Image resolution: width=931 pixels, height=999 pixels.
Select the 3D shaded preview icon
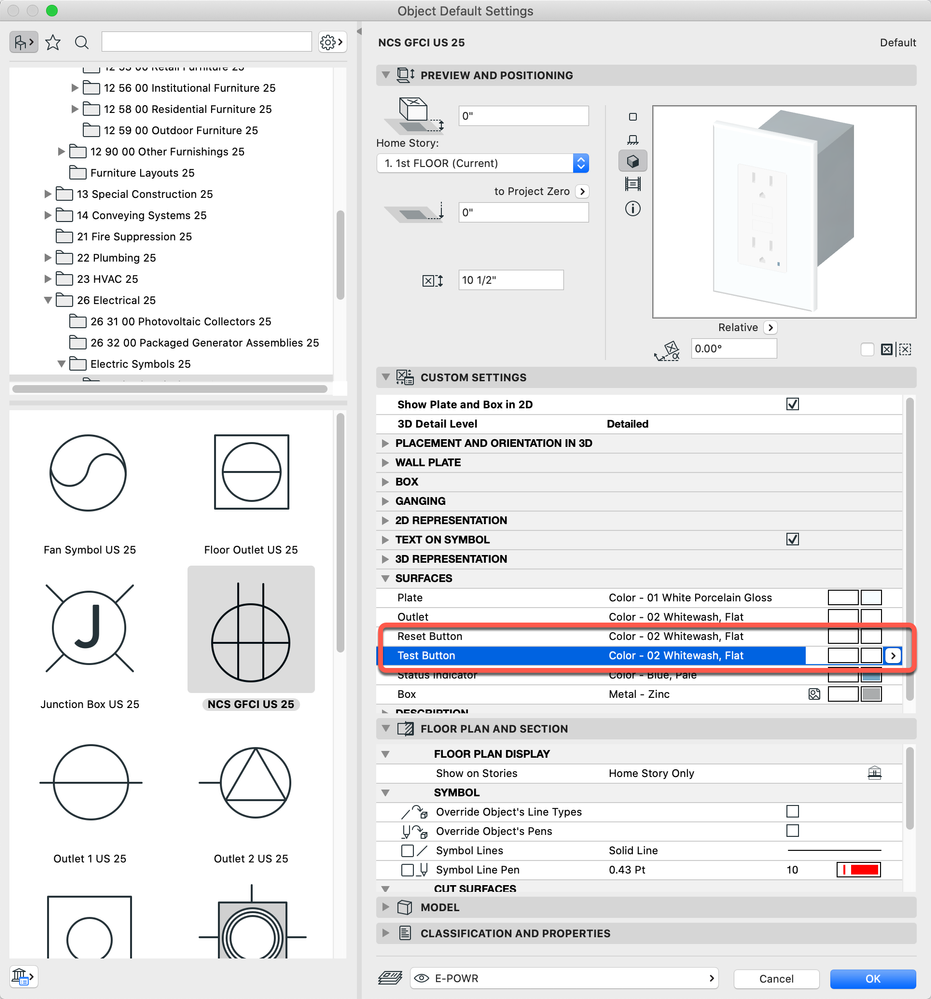633,161
